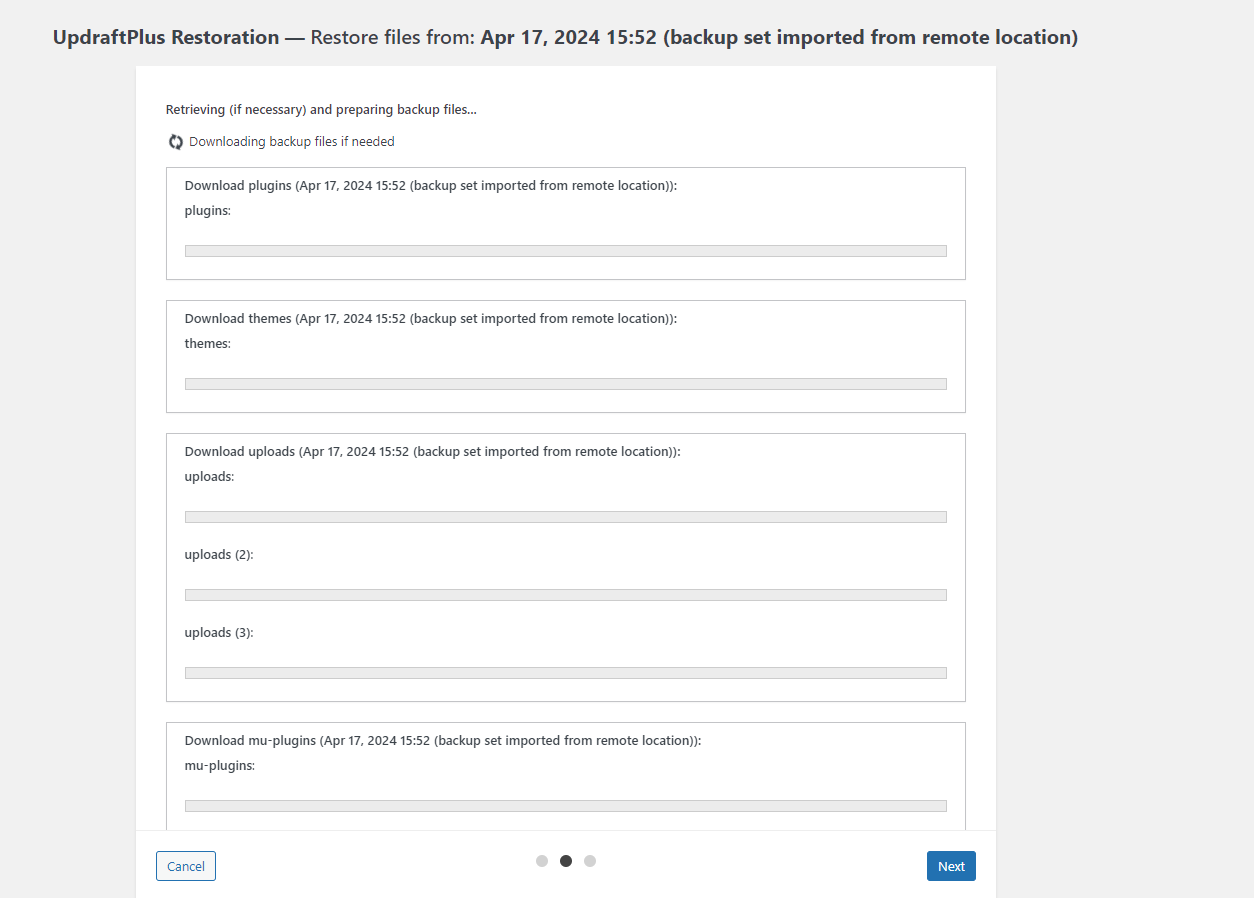Image resolution: width=1254 pixels, height=898 pixels.
Task: Click the themes download progress bar
Action: point(566,384)
